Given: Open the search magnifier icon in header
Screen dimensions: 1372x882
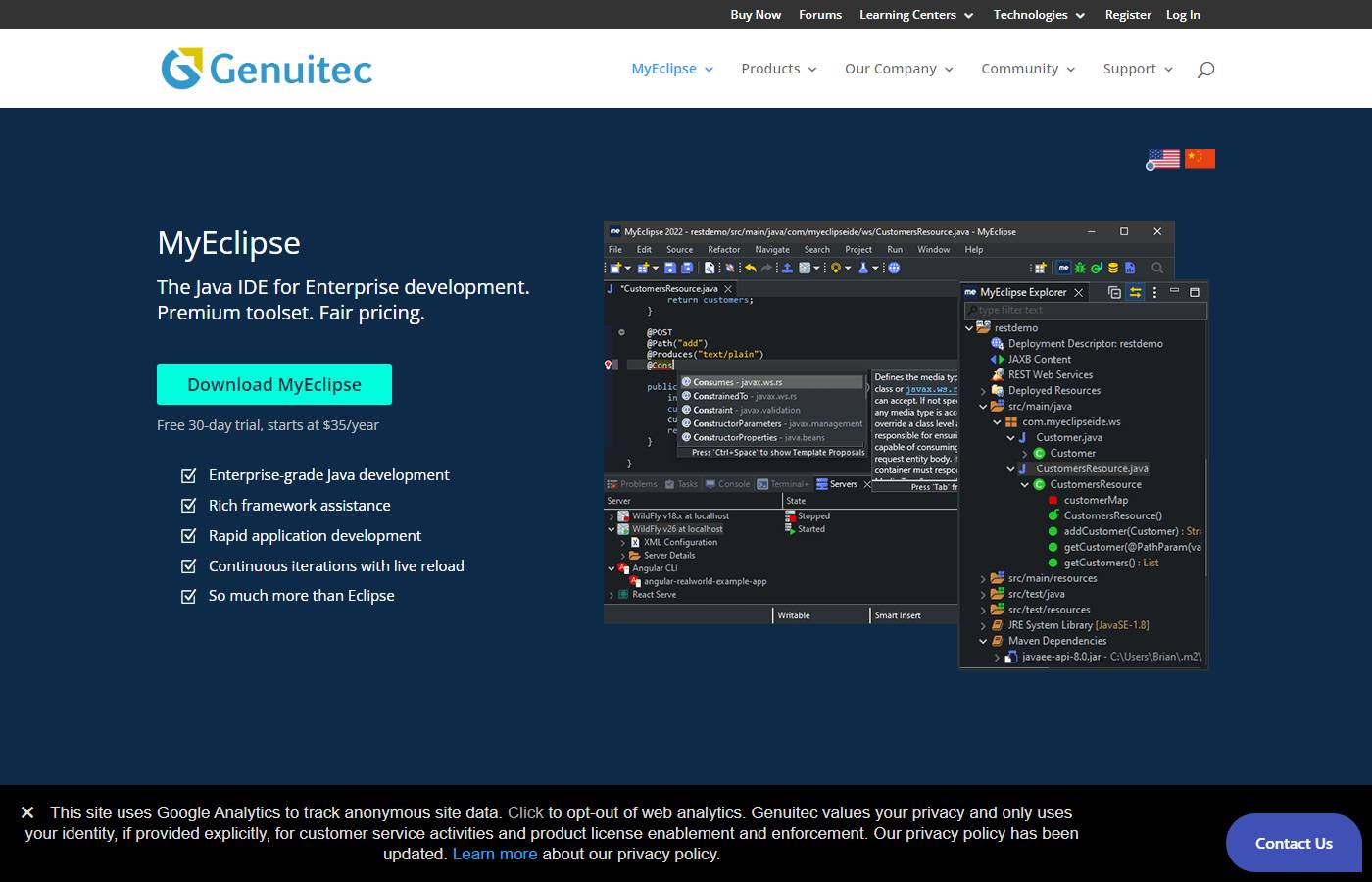Looking at the screenshot, I should (x=1205, y=69).
